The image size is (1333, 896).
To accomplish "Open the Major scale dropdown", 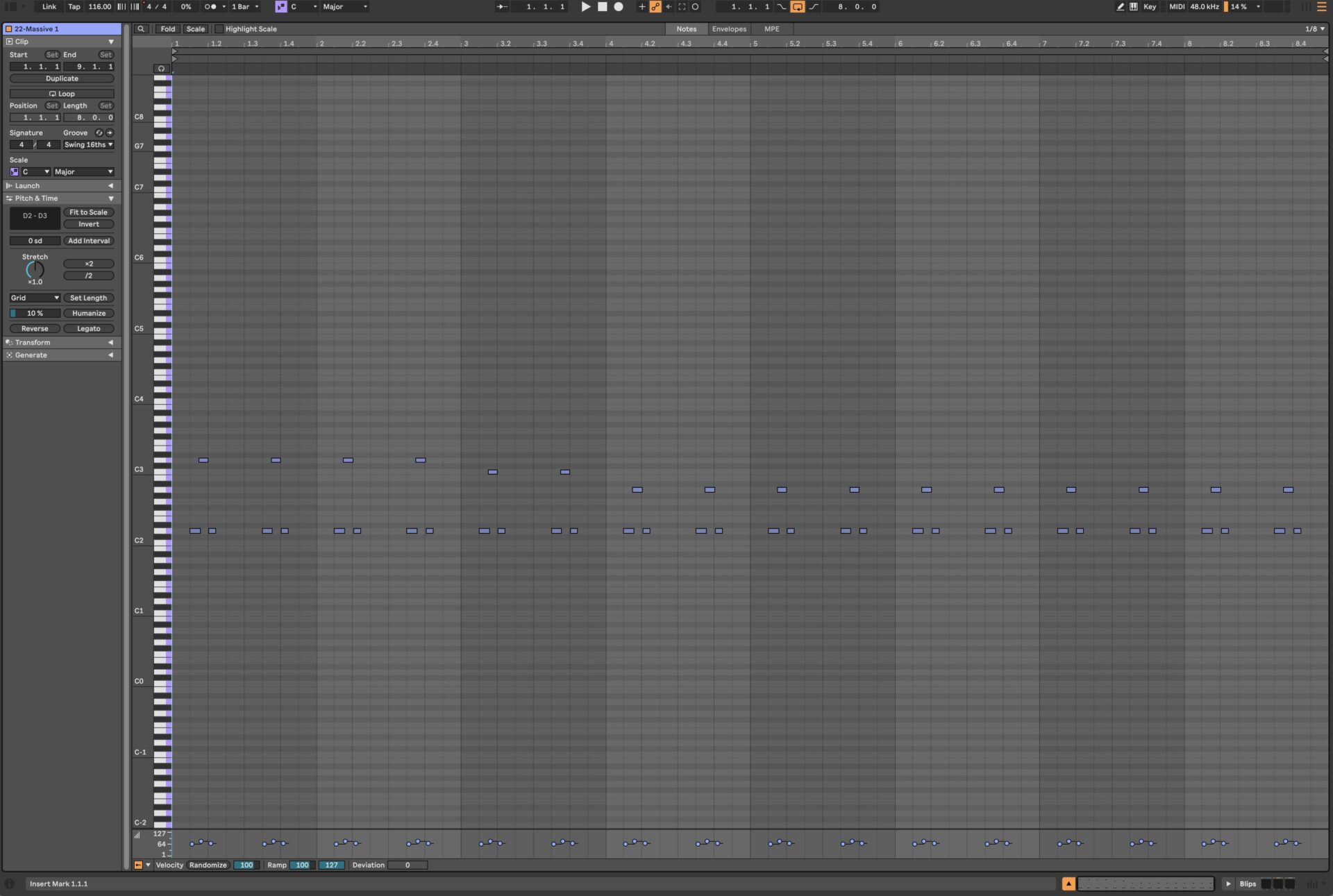I will [x=83, y=171].
